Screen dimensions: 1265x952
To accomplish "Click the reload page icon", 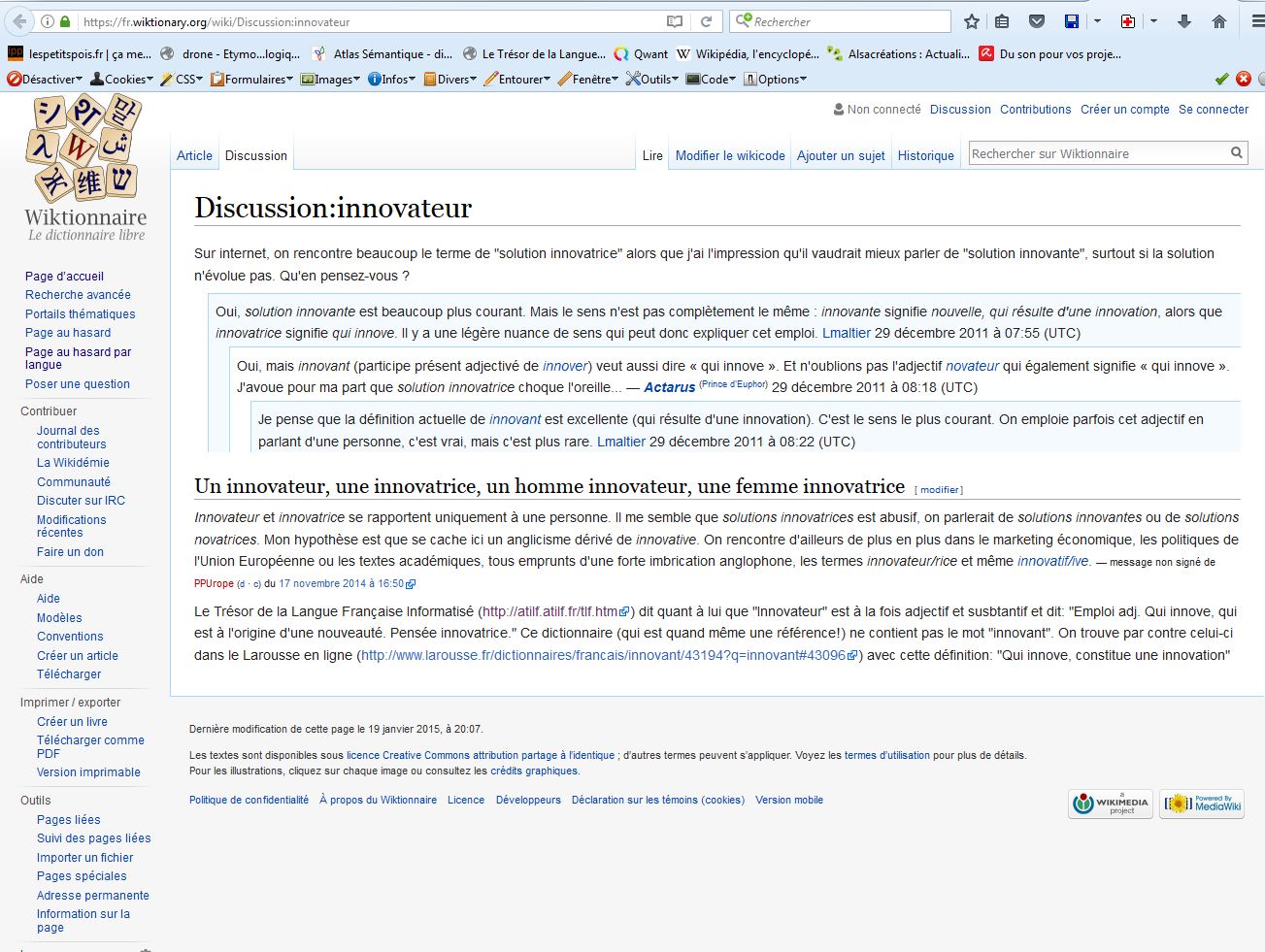I will pyautogui.click(x=707, y=21).
